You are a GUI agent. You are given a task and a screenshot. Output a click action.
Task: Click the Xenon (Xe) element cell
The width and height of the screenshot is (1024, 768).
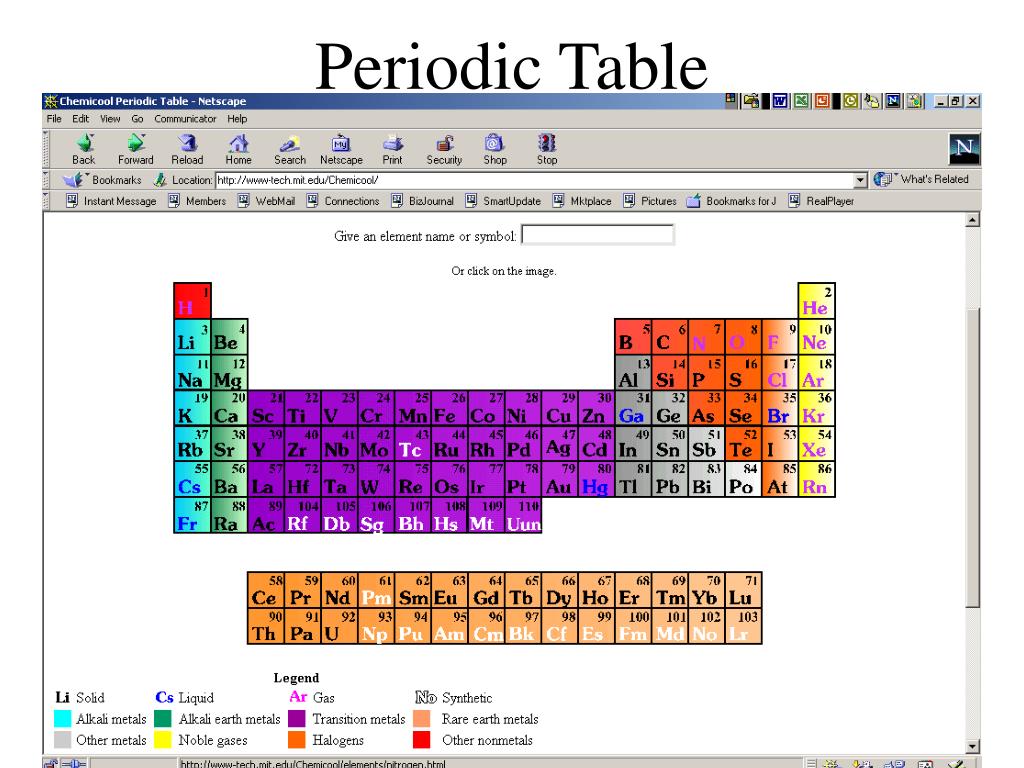click(816, 444)
